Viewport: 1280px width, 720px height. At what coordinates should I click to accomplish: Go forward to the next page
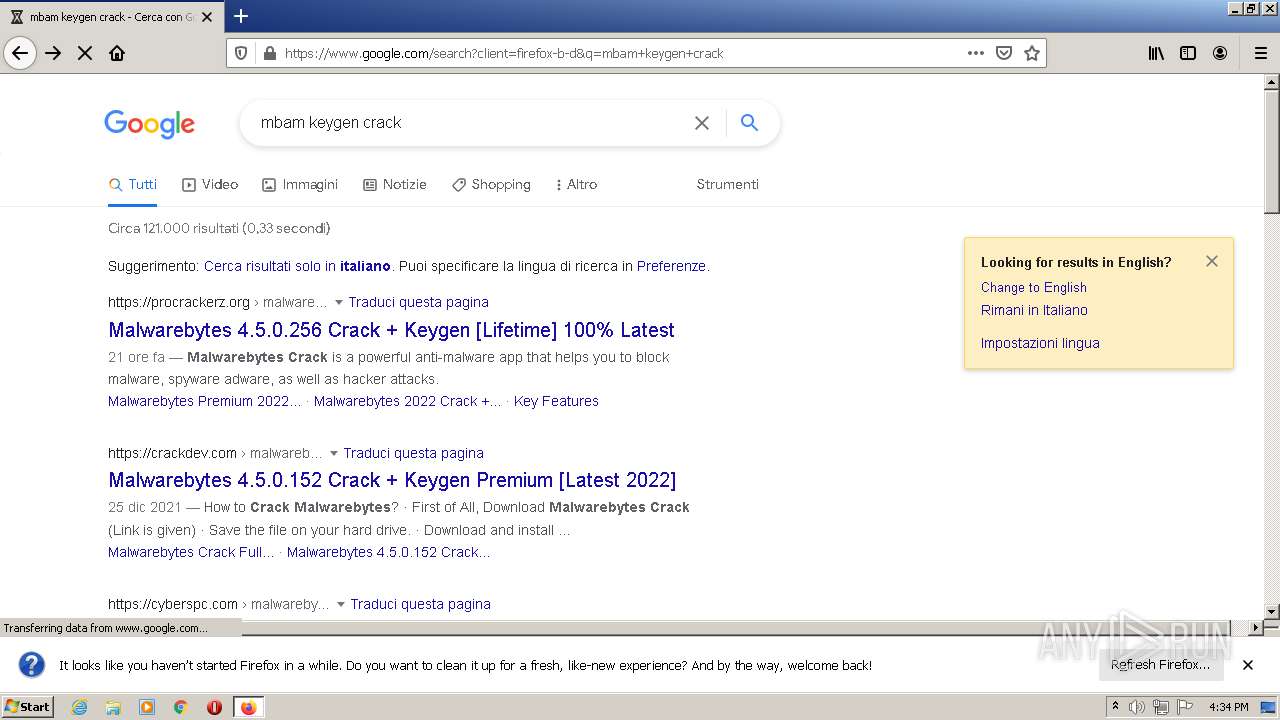[x=53, y=53]
